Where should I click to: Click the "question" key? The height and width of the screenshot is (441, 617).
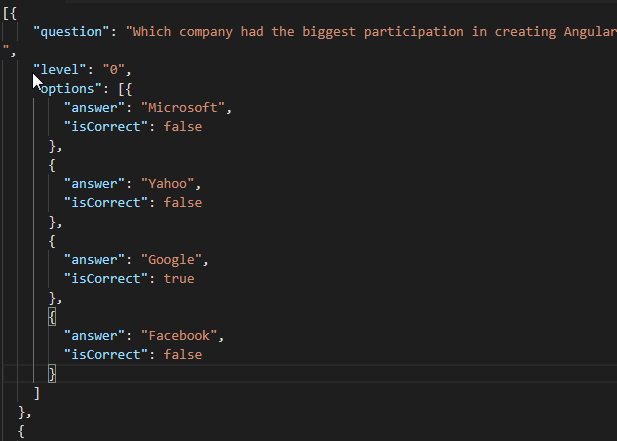71,31
